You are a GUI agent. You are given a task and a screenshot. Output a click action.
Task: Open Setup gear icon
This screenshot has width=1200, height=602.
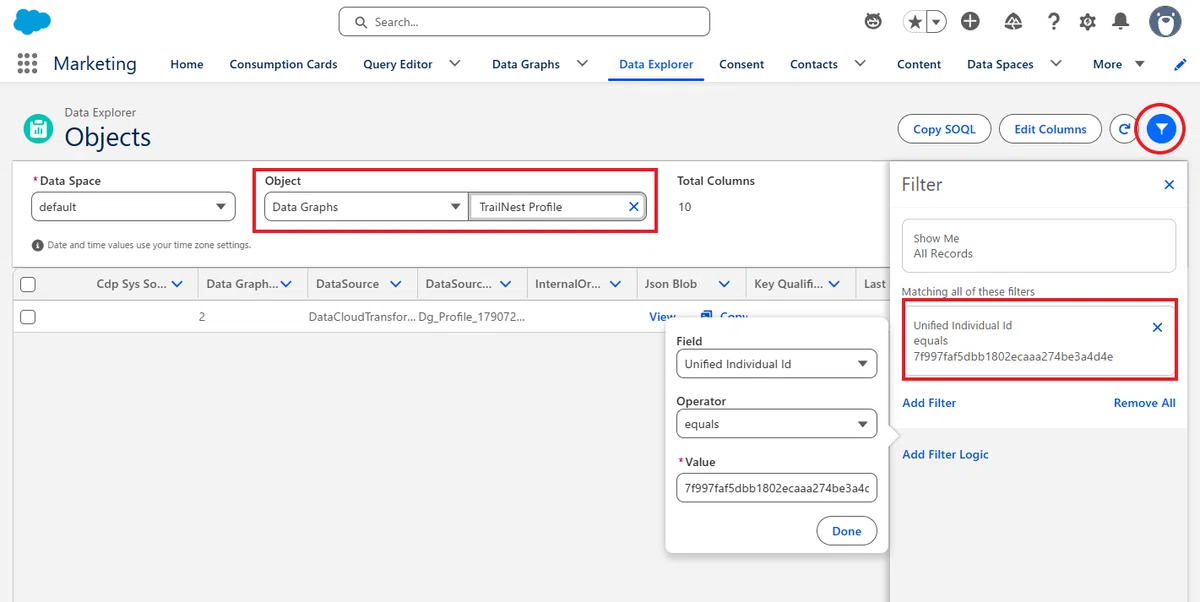[1087, 21]
